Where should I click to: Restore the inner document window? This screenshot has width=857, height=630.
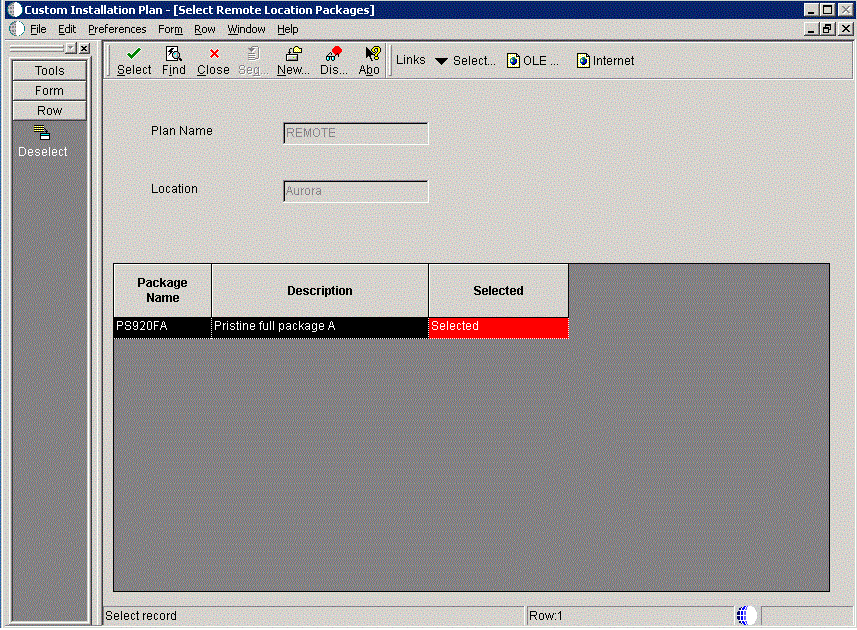tap(827, 29)
